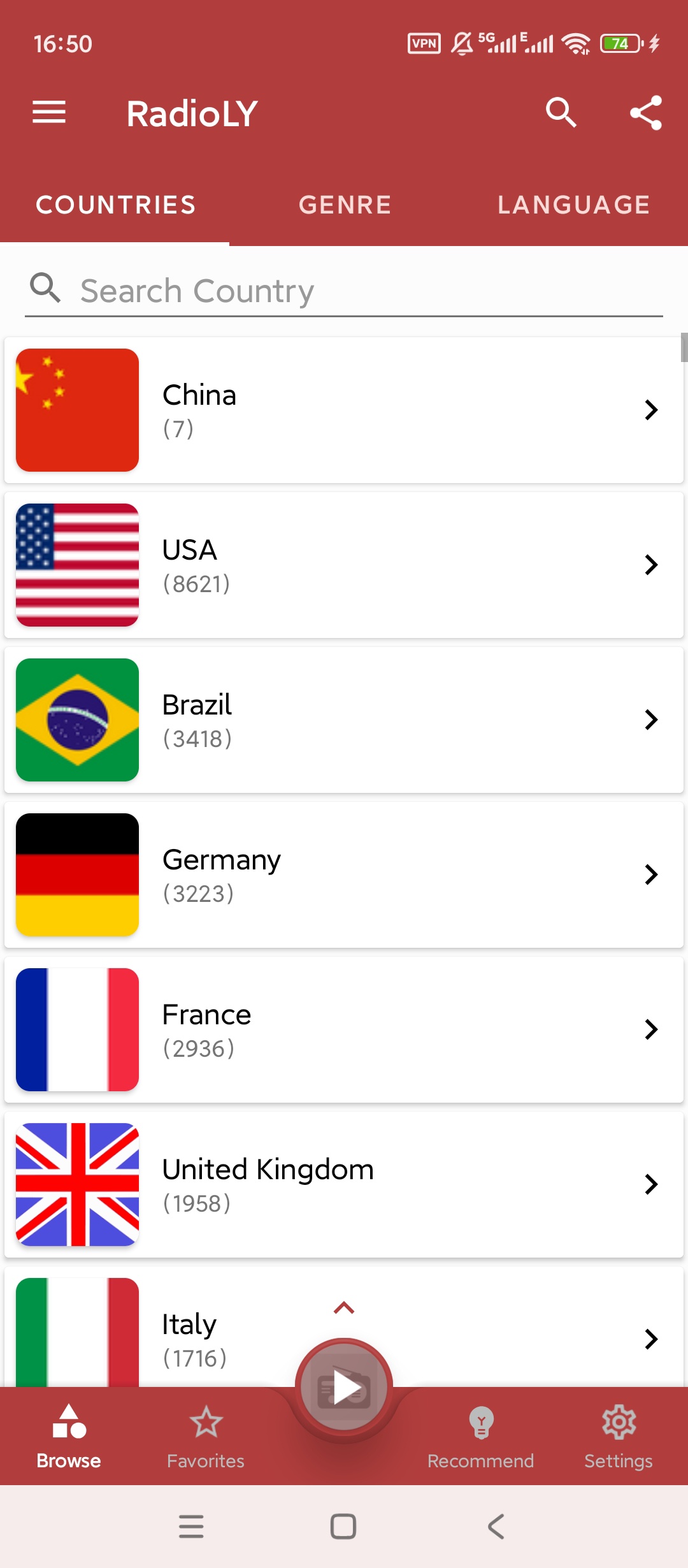Expand Germany entry using right arrow
This screenshot has height=1568, width=688.
pos(650,875)
